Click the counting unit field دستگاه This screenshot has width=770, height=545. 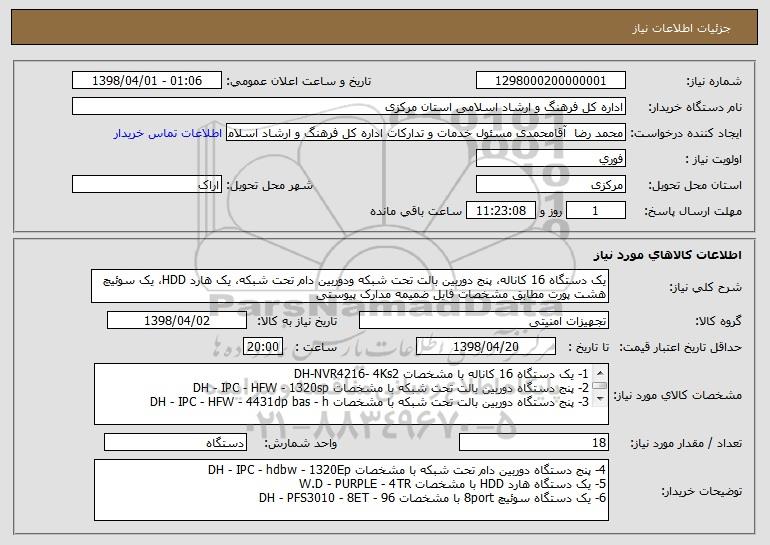pyautogui.click(x=175, y=442)
